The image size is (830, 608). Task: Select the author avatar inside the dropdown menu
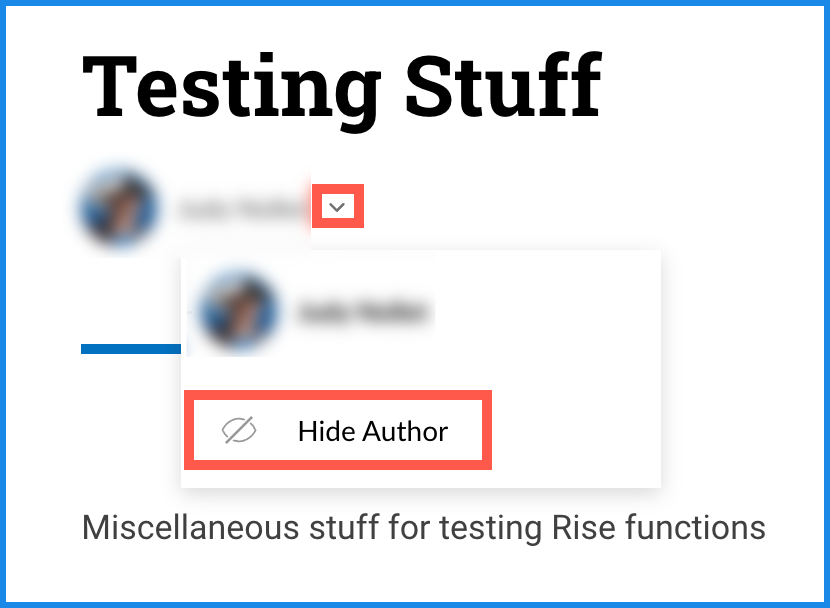pyautogui.click(x=238, y=310)
